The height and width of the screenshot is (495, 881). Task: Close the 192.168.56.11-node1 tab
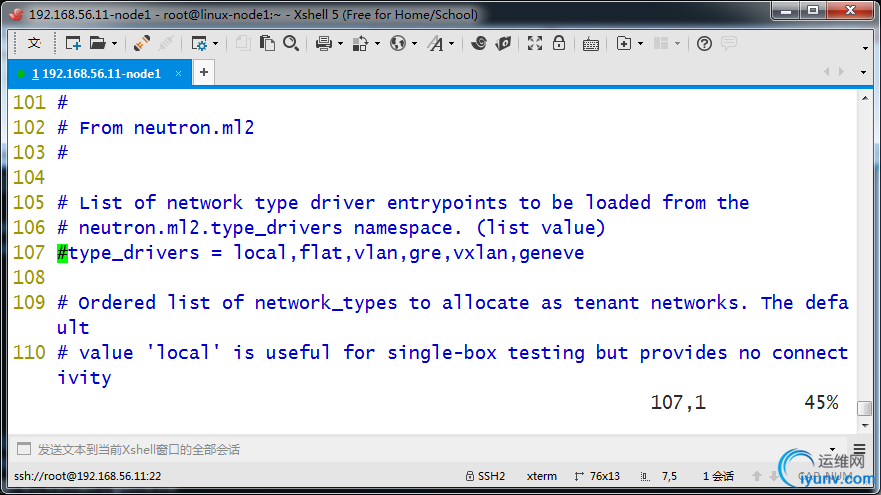[x=178, y=74]
